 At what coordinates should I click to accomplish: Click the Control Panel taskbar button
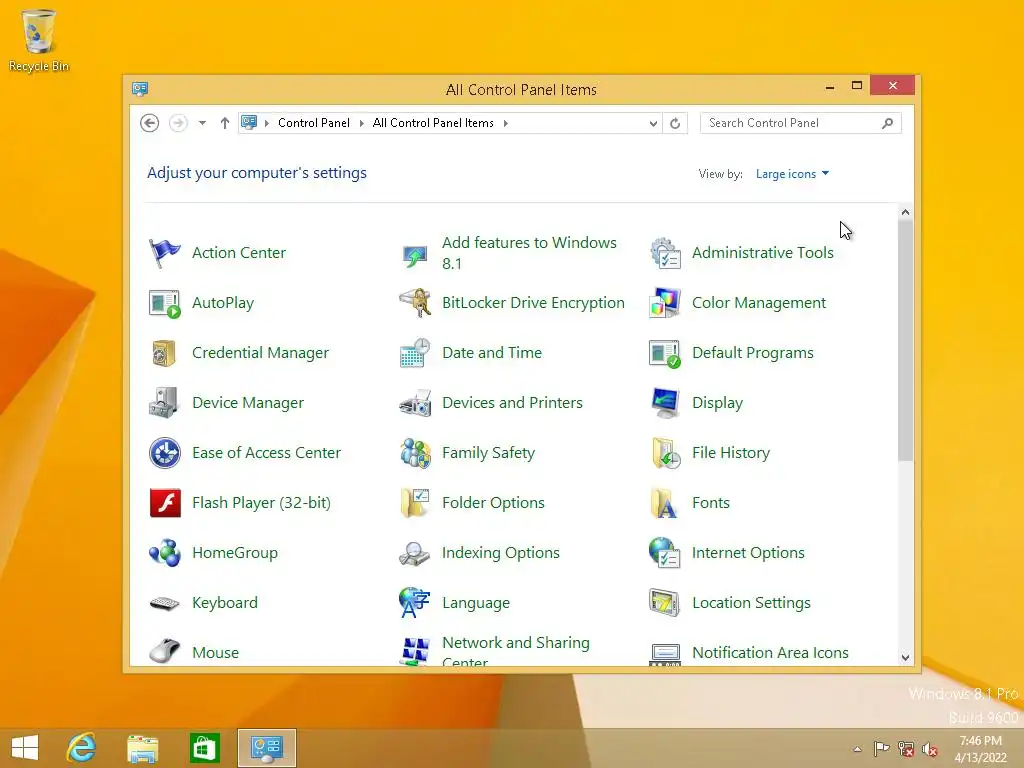[266, 748]
